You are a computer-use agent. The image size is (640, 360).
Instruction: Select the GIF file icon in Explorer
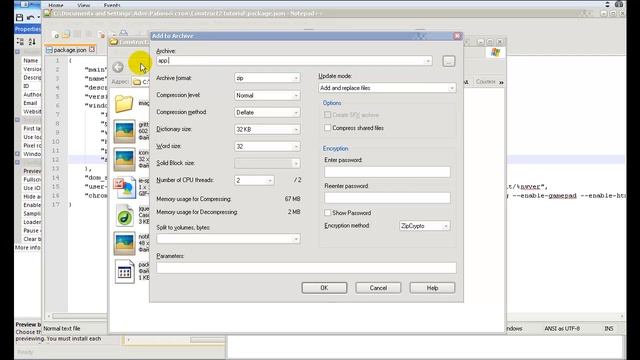(124, 187)
